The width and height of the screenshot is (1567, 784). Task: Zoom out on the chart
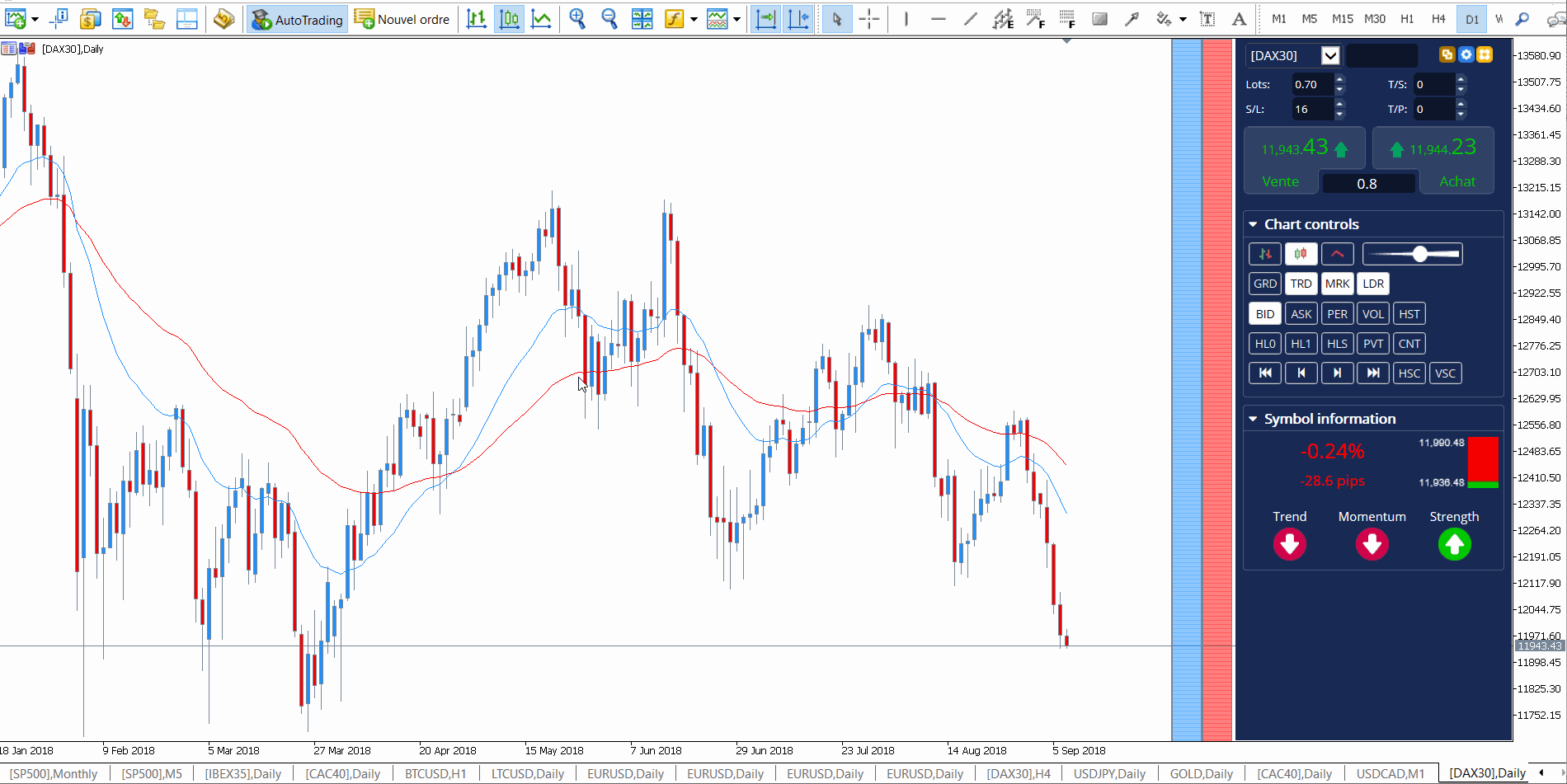609,18
